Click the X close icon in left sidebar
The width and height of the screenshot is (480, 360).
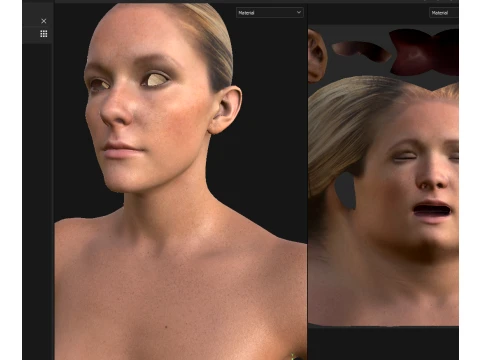tap(44, 21)
